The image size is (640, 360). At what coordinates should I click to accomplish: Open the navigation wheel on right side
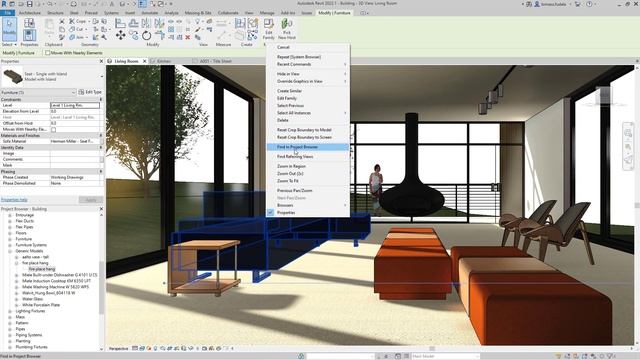tap(628, 133)
